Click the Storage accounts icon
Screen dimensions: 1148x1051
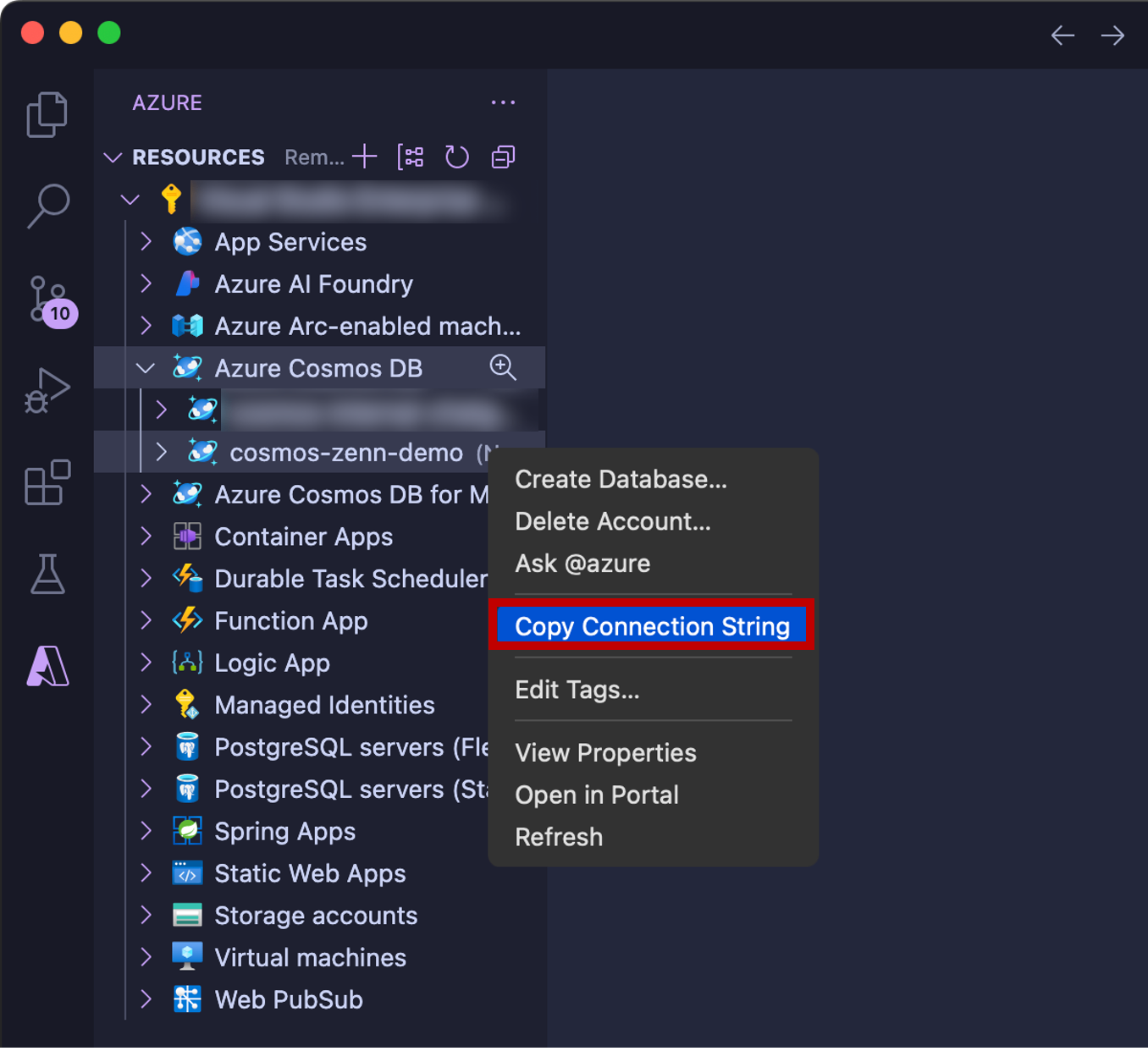coord(187,915)
